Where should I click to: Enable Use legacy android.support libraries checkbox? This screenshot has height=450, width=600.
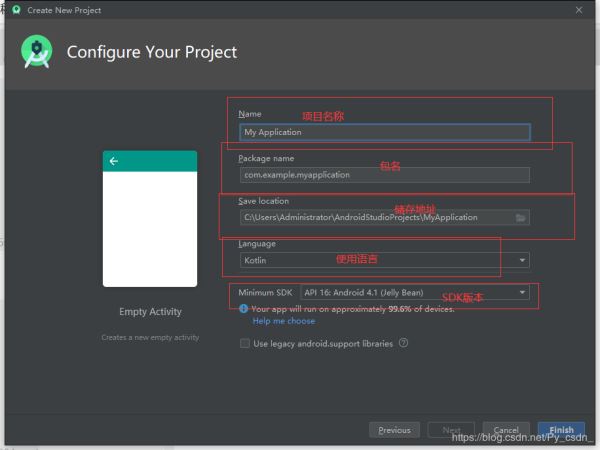245,343
